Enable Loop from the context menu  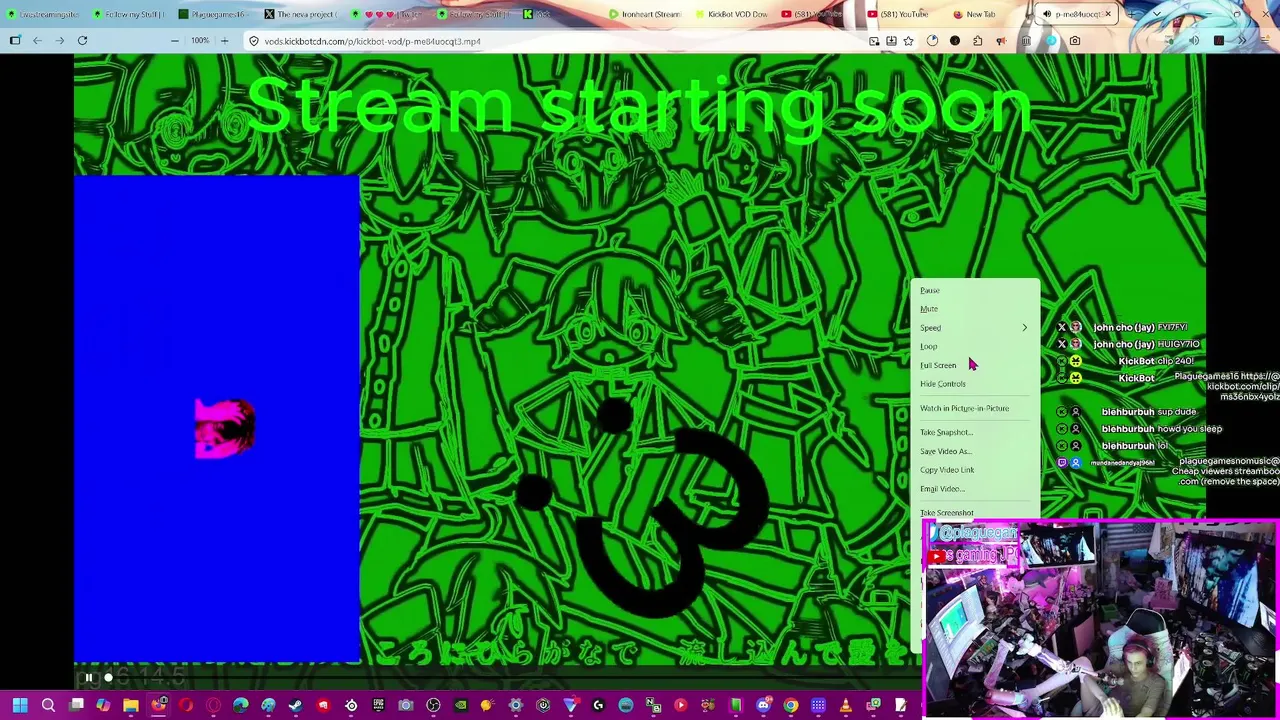(x=929, y=347)
